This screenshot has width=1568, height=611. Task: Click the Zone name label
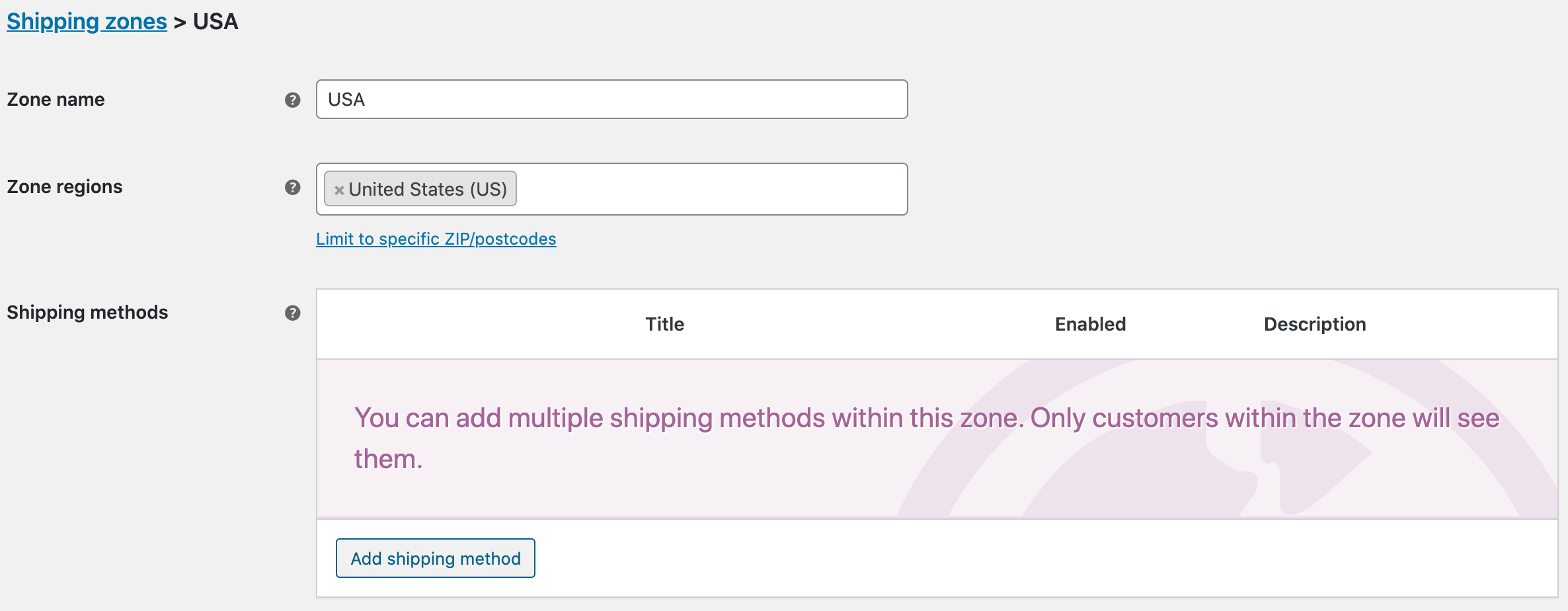[x=56, y=99]
